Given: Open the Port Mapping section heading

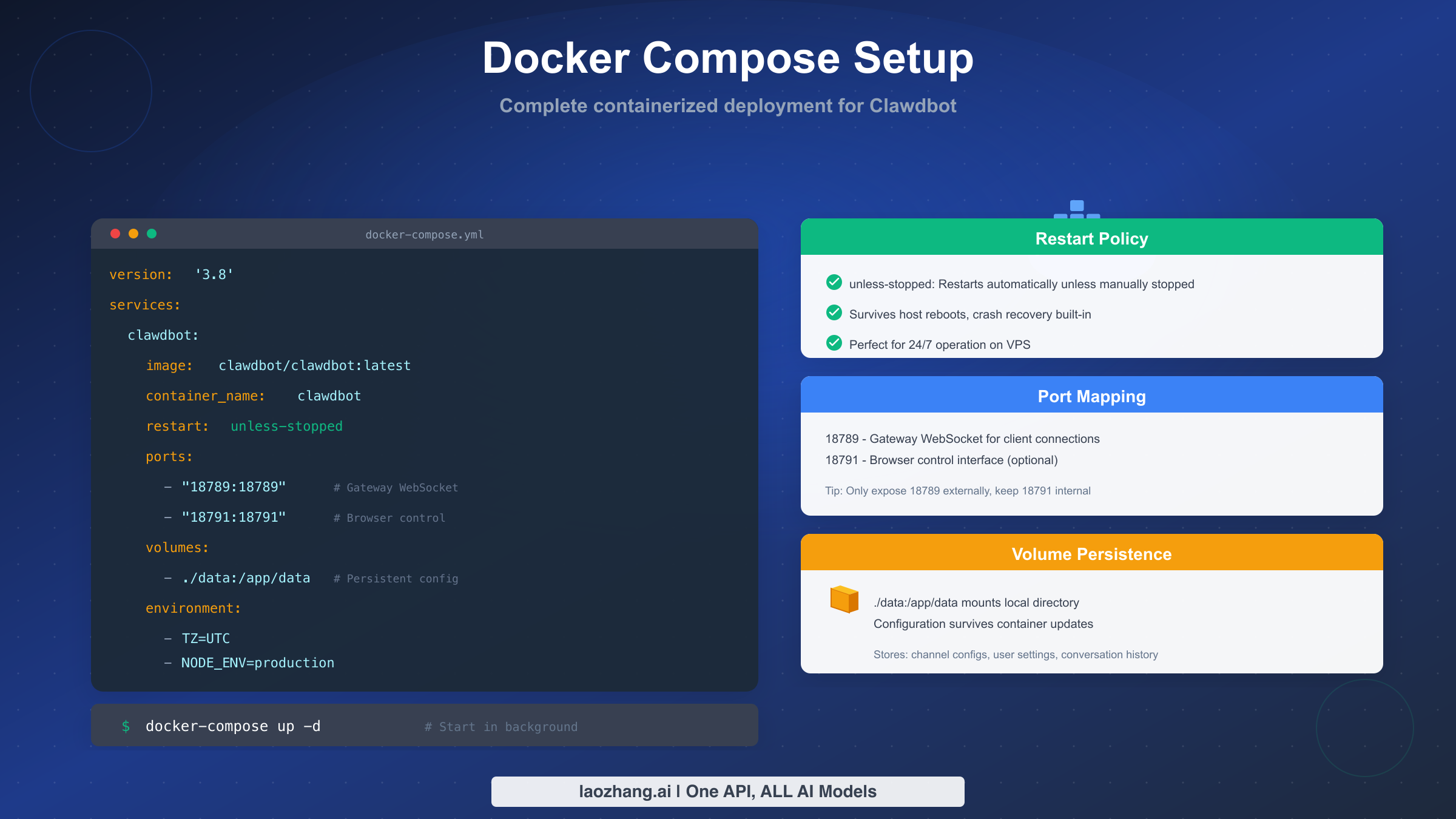Looking at the screenshot, I should [1091, 396].
